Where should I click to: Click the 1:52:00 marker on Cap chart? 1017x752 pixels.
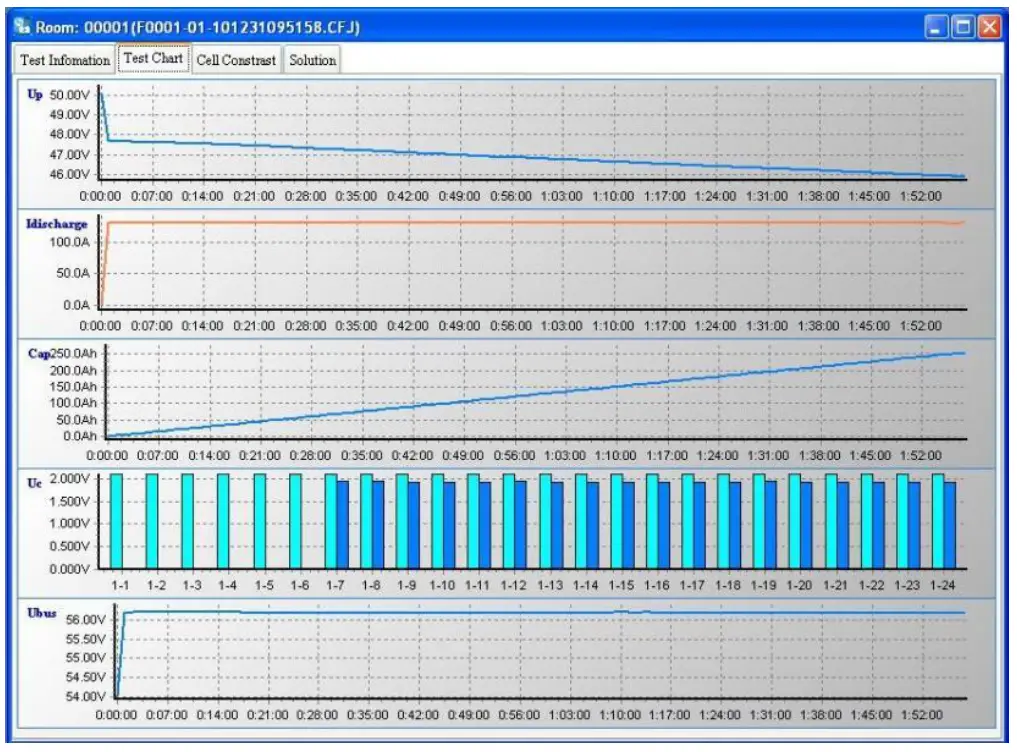point(919,453)
